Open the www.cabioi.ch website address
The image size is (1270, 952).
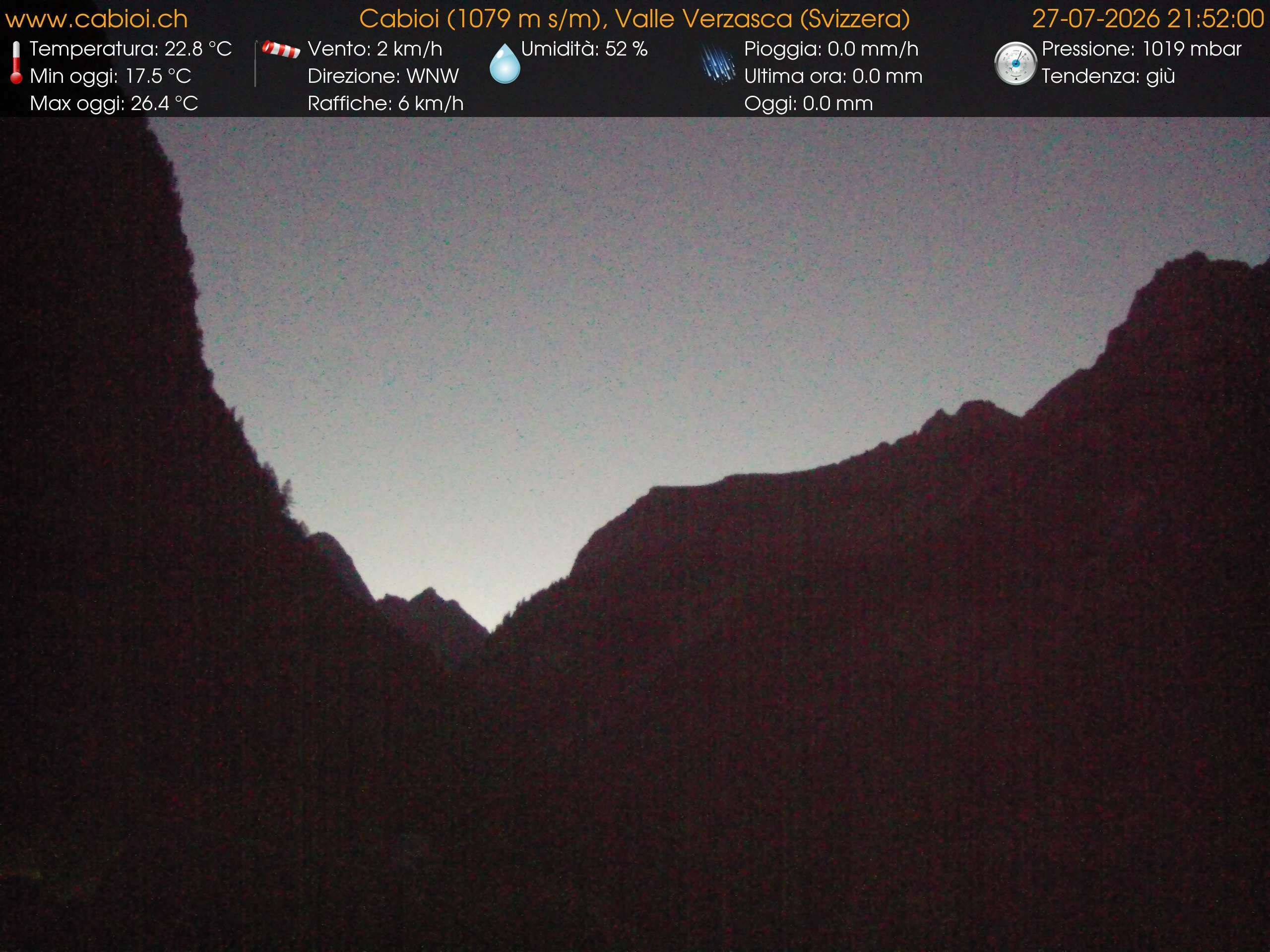click(x=96, y=19)
